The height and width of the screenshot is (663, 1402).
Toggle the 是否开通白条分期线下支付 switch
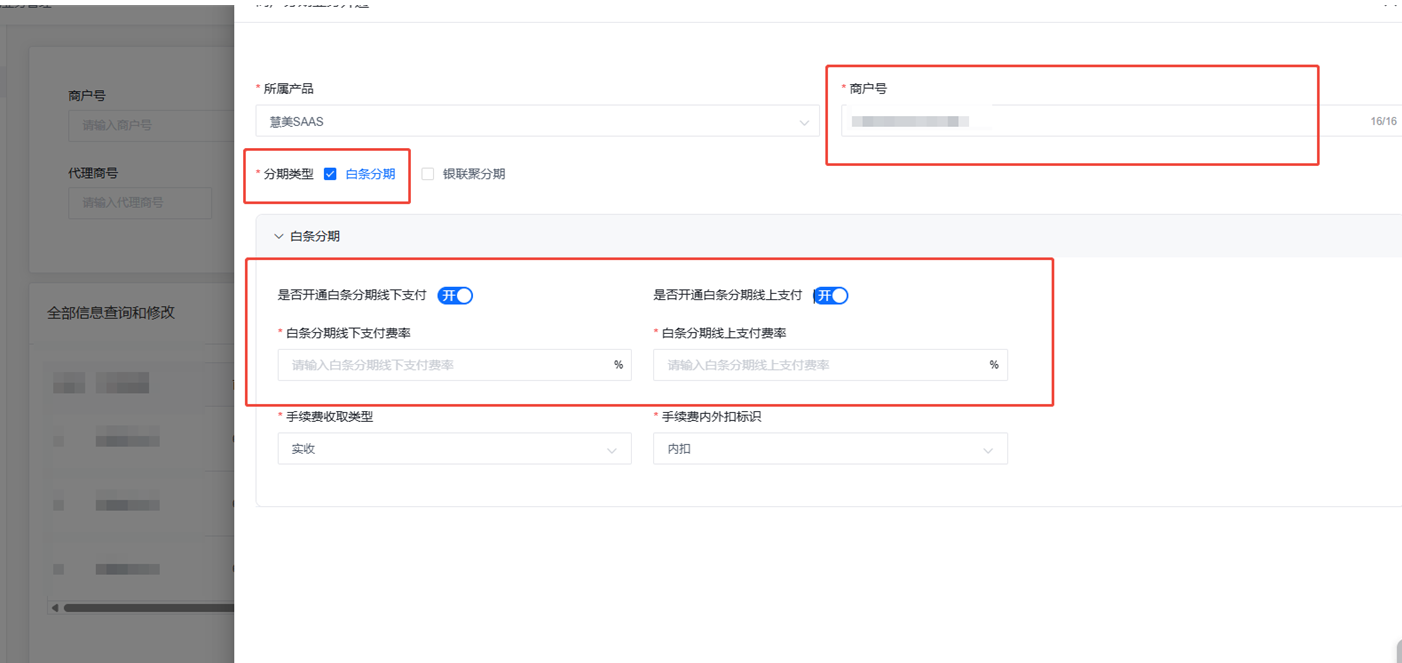pos(455,296)
